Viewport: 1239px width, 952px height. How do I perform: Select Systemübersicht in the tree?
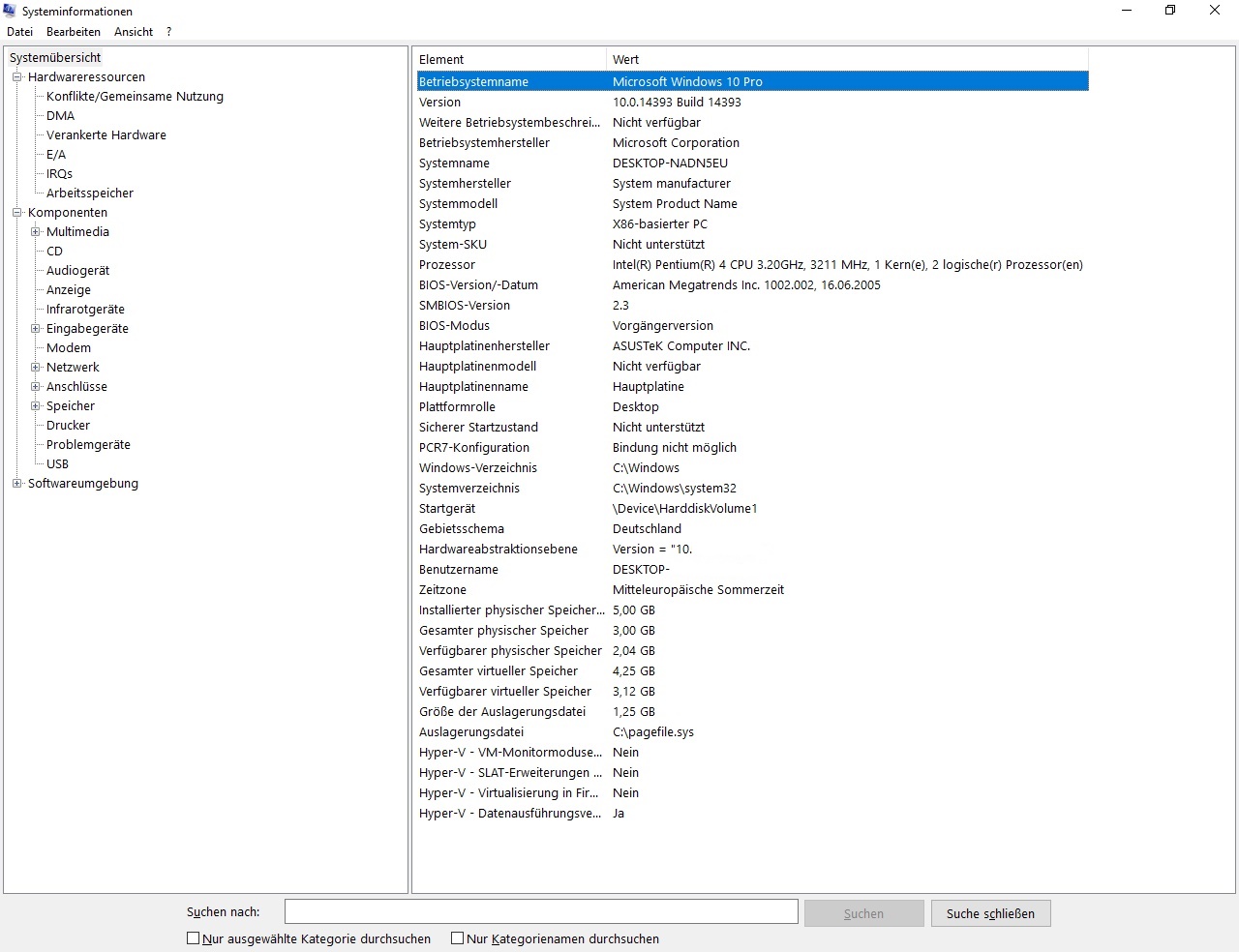tap(55, 58)
